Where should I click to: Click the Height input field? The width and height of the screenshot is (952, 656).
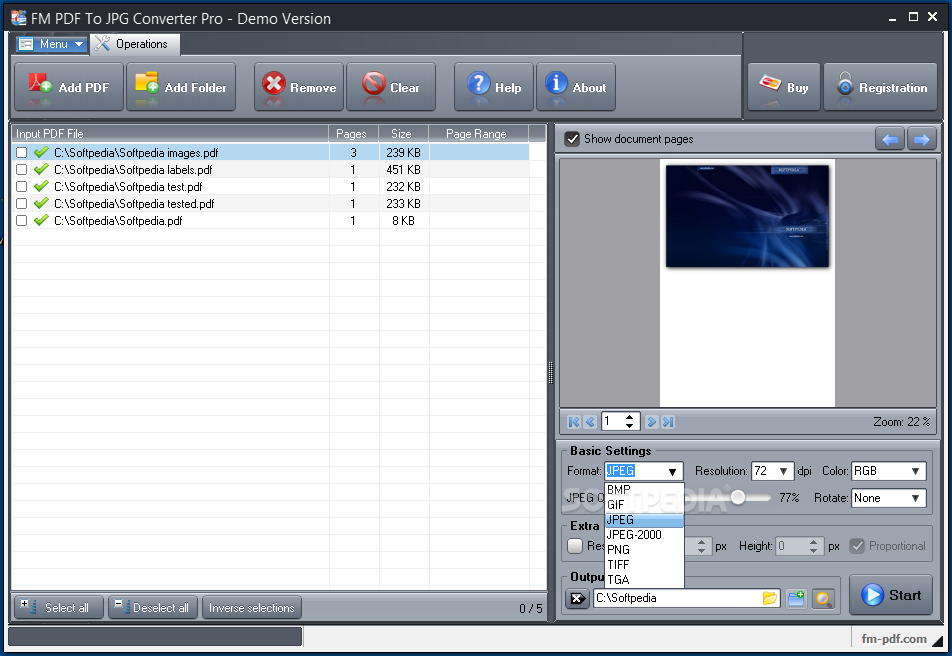pos(791,546)
